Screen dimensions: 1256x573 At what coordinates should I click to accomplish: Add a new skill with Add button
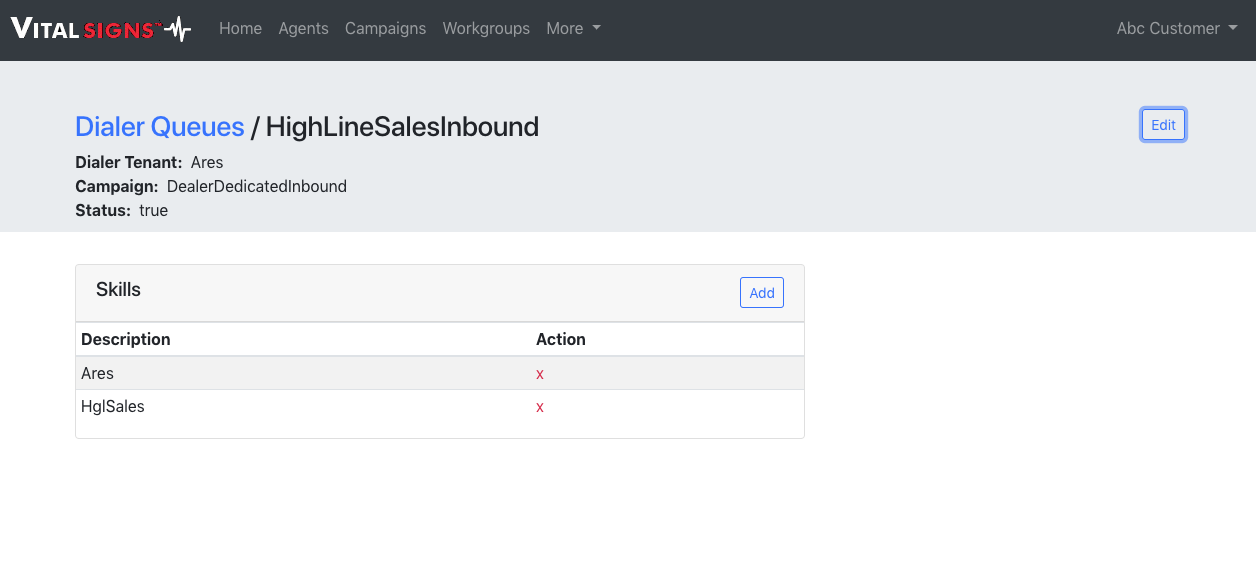pos(761,293)
